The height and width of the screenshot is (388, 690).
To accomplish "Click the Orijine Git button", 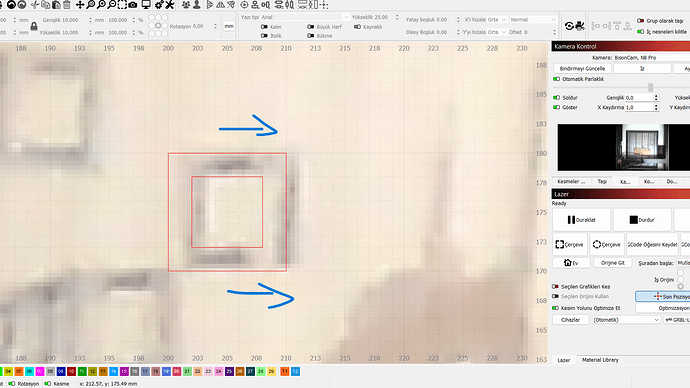I will click(613, 263).
